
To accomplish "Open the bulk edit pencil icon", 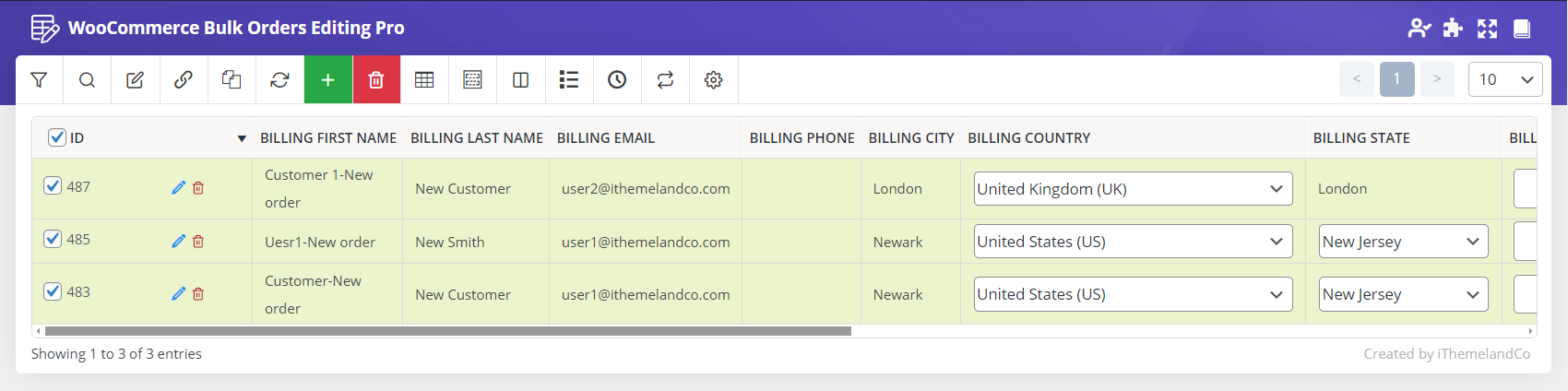I will [135, 80].
